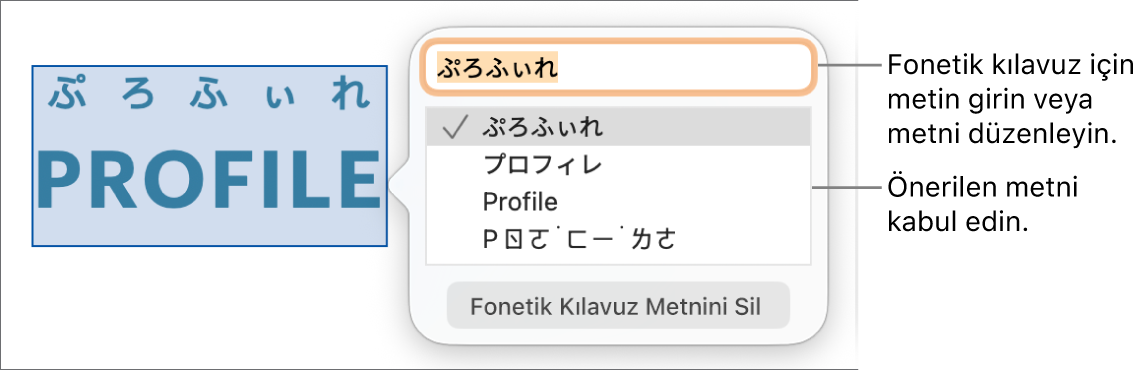
Task: Click the highlighted ぷろふぃれ text in field
Action: coord(496,68)
